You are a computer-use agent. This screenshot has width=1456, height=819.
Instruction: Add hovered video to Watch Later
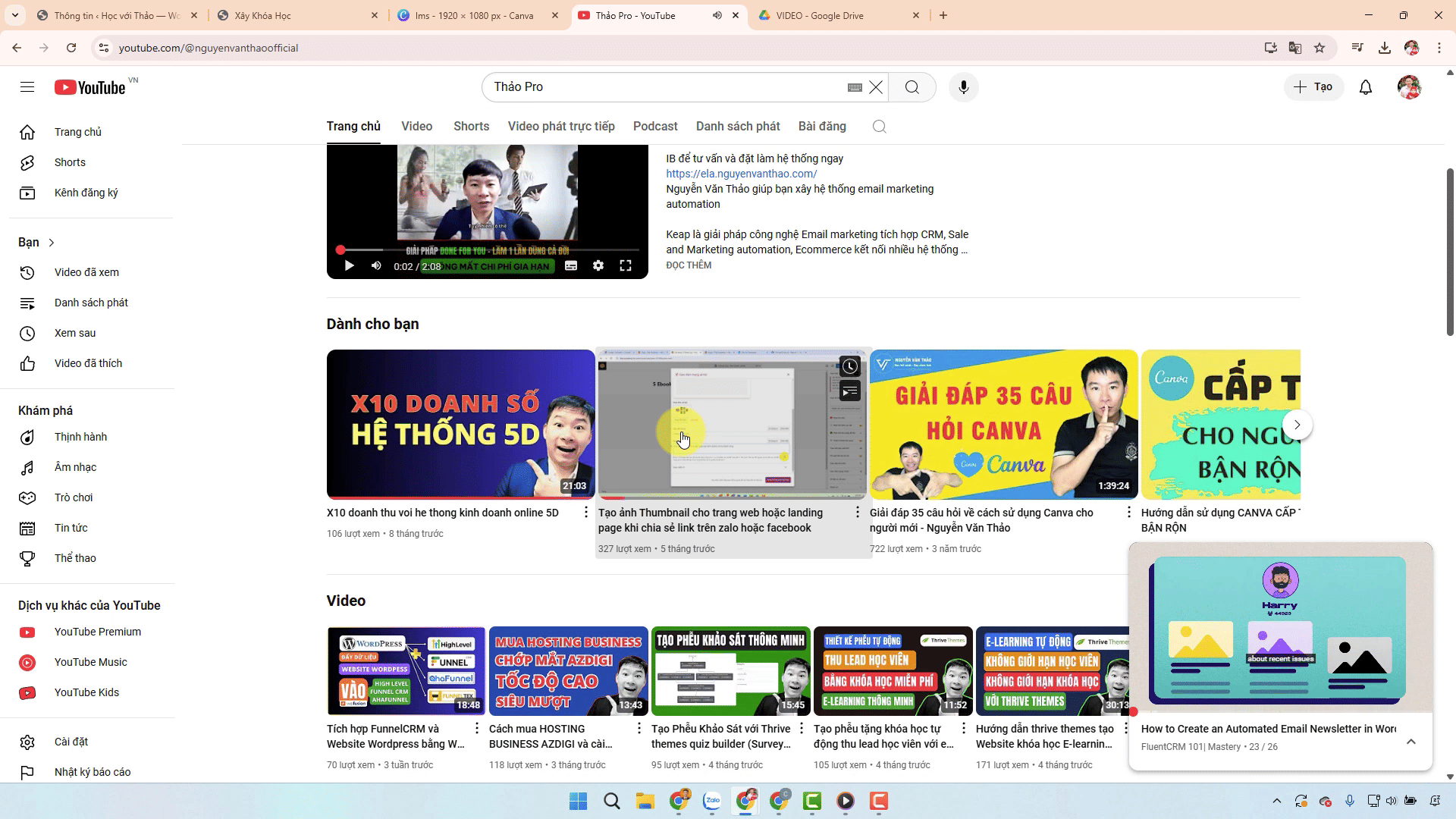849,367
